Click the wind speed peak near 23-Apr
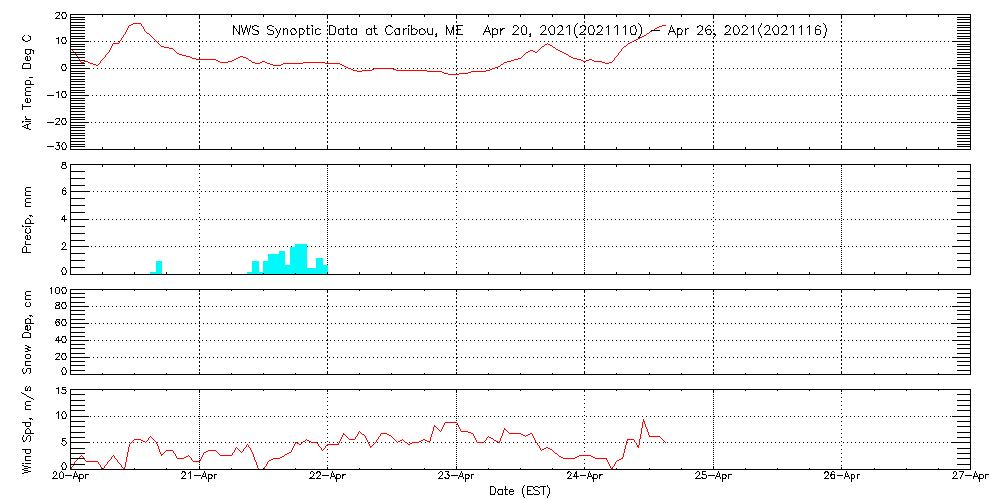The width and height of the screenshot is (1000, 500). [x=451, y=422]
